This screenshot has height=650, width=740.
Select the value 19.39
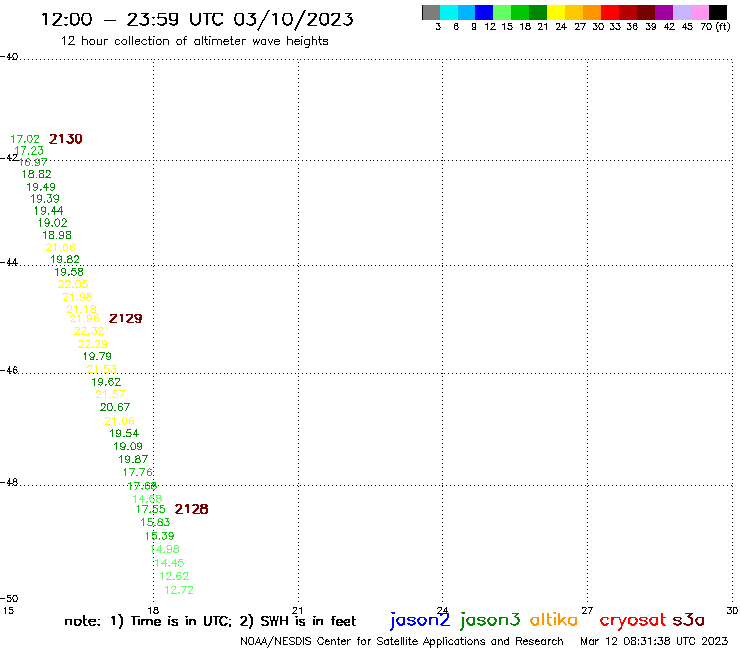(x=45, y=199)
